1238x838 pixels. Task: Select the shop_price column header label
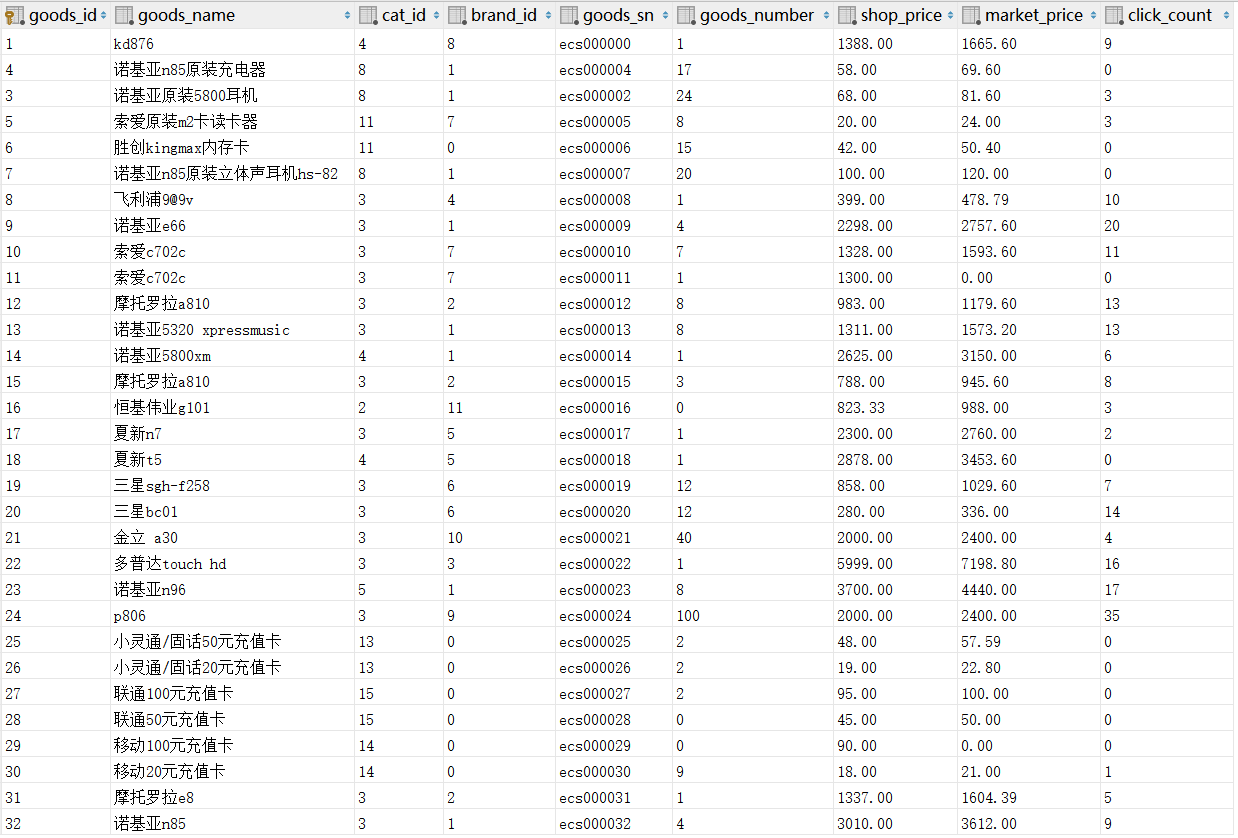[901, 15]
